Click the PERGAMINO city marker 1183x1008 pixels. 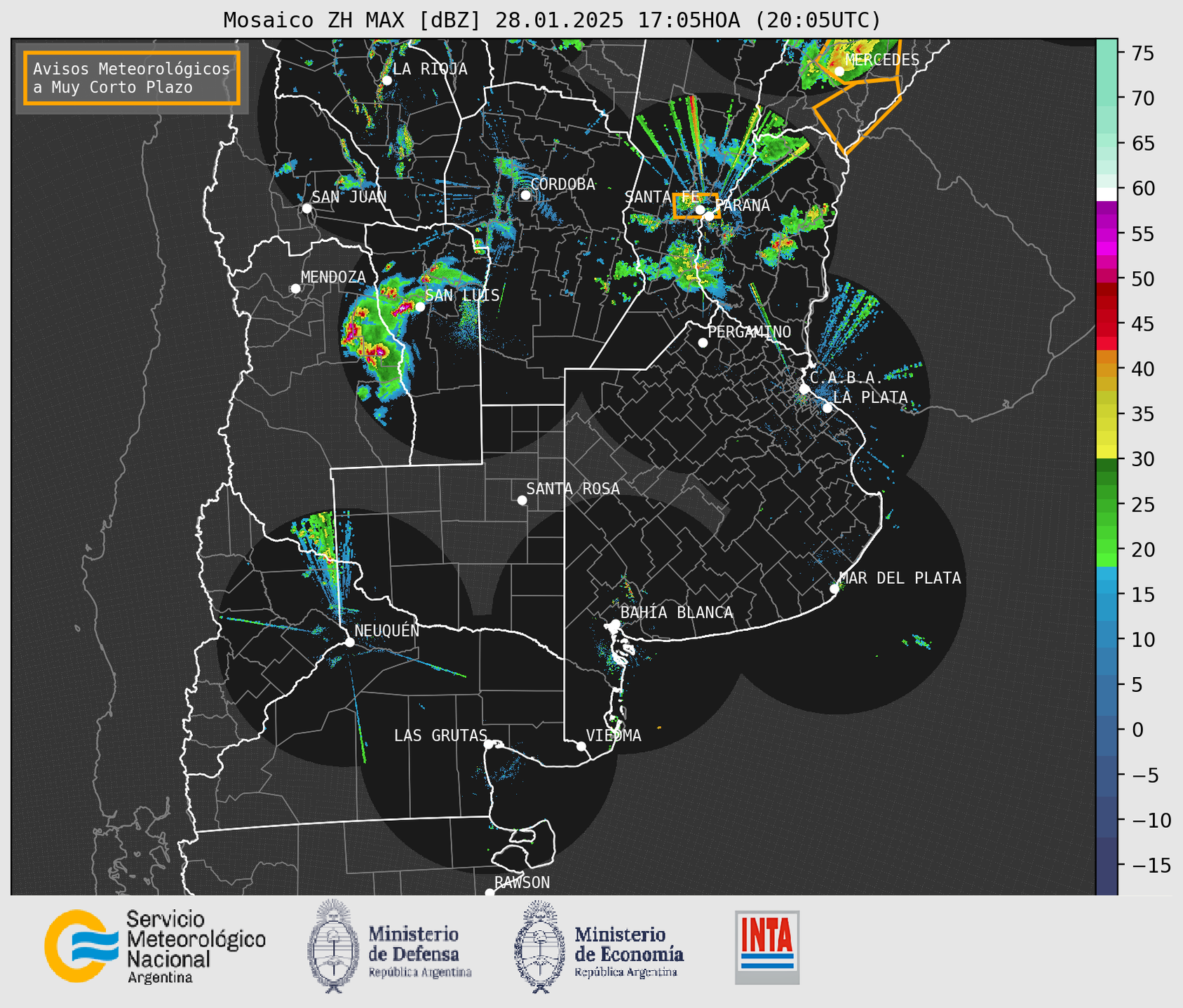(x=703, y=343)
